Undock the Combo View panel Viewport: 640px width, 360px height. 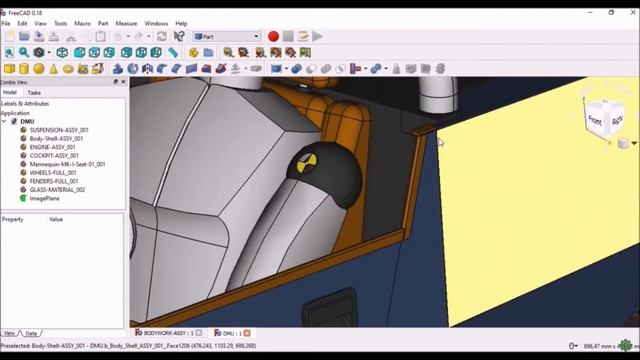[x=116, y=82]
